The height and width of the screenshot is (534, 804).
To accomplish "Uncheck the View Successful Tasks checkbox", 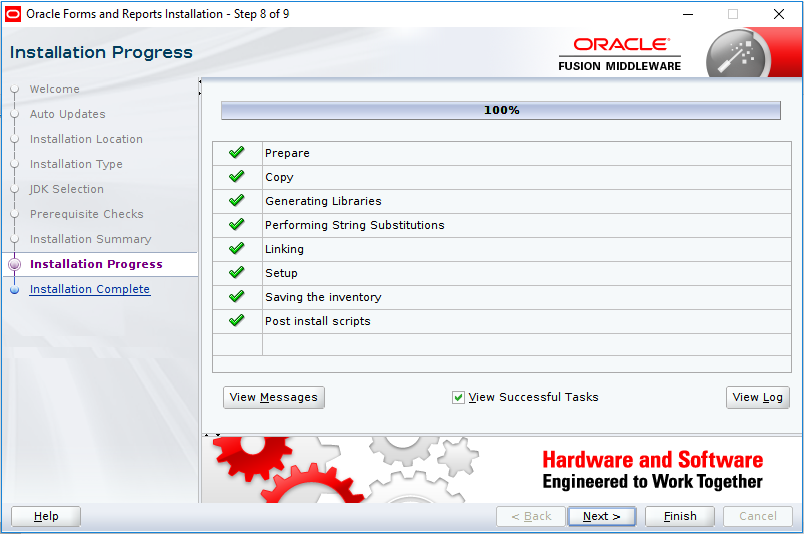I will 459,397.
